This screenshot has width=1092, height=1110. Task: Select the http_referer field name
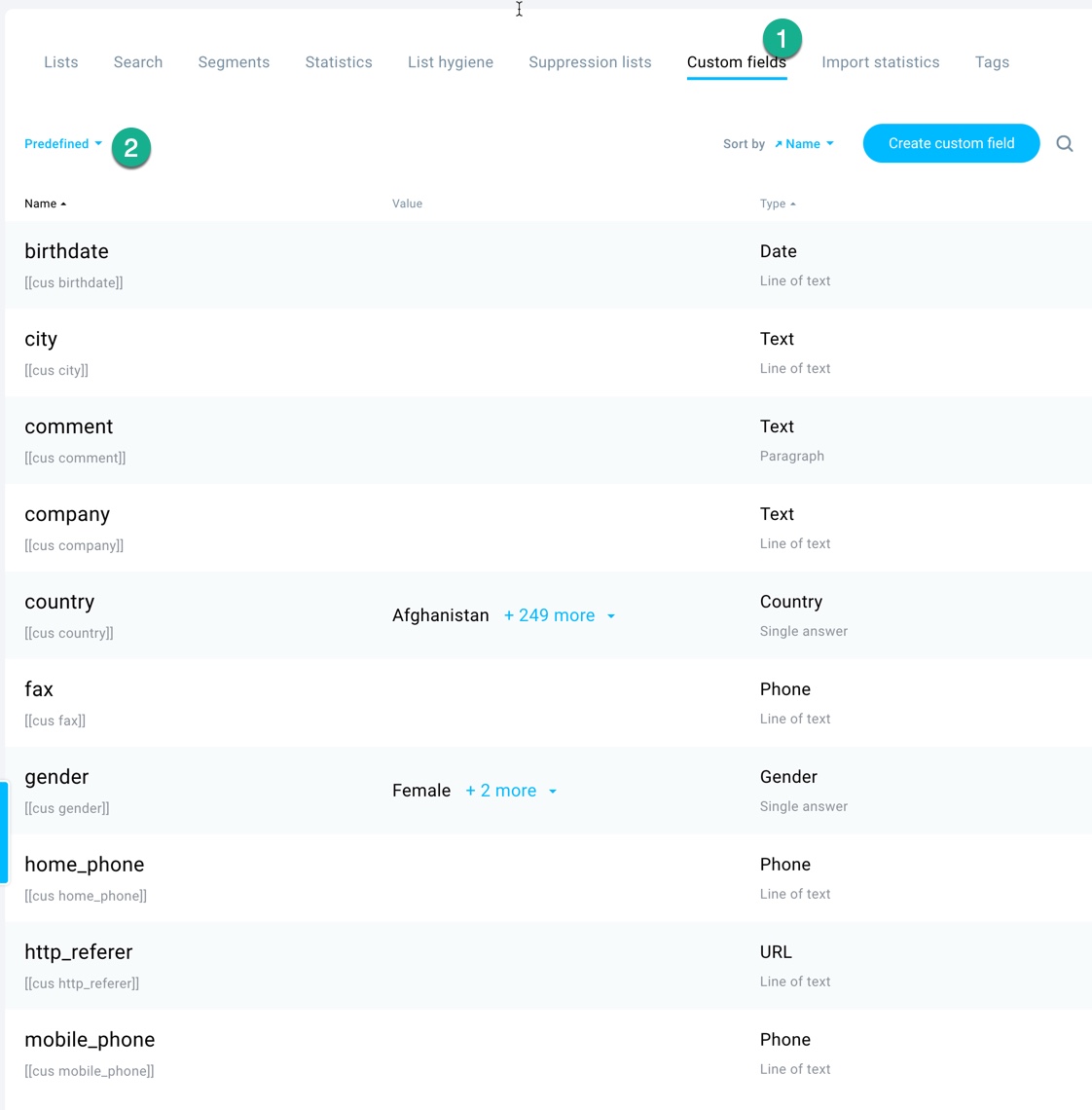click(79, 951)
